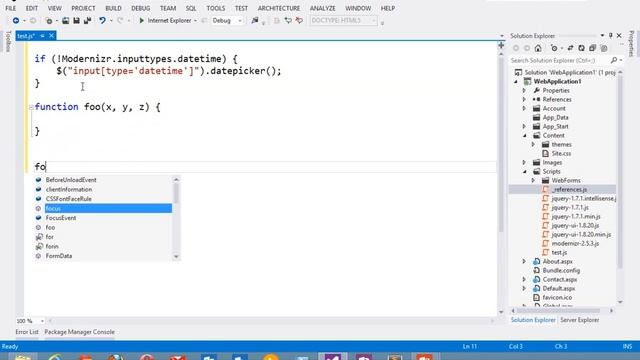
Task: Open the Toolbox side tab
Action: 9,42
